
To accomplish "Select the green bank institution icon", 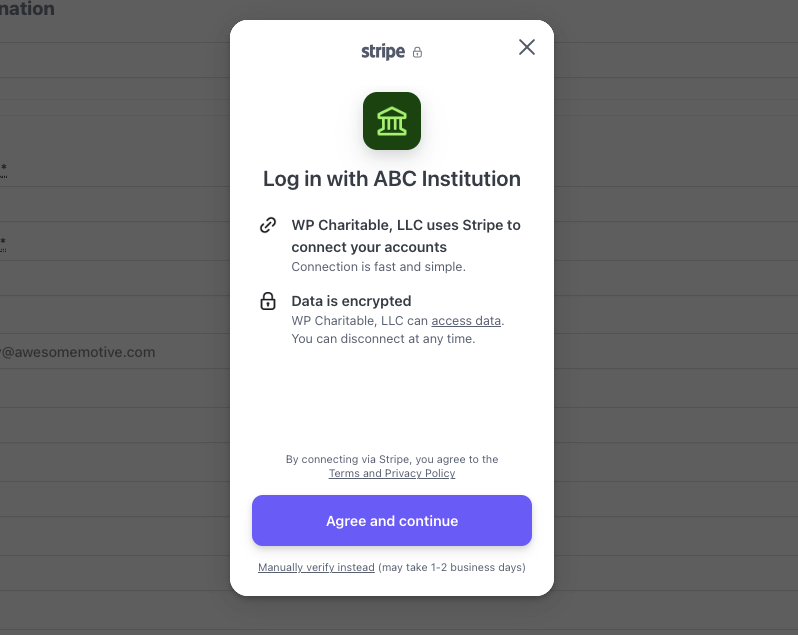I will (x=392, y=121).
